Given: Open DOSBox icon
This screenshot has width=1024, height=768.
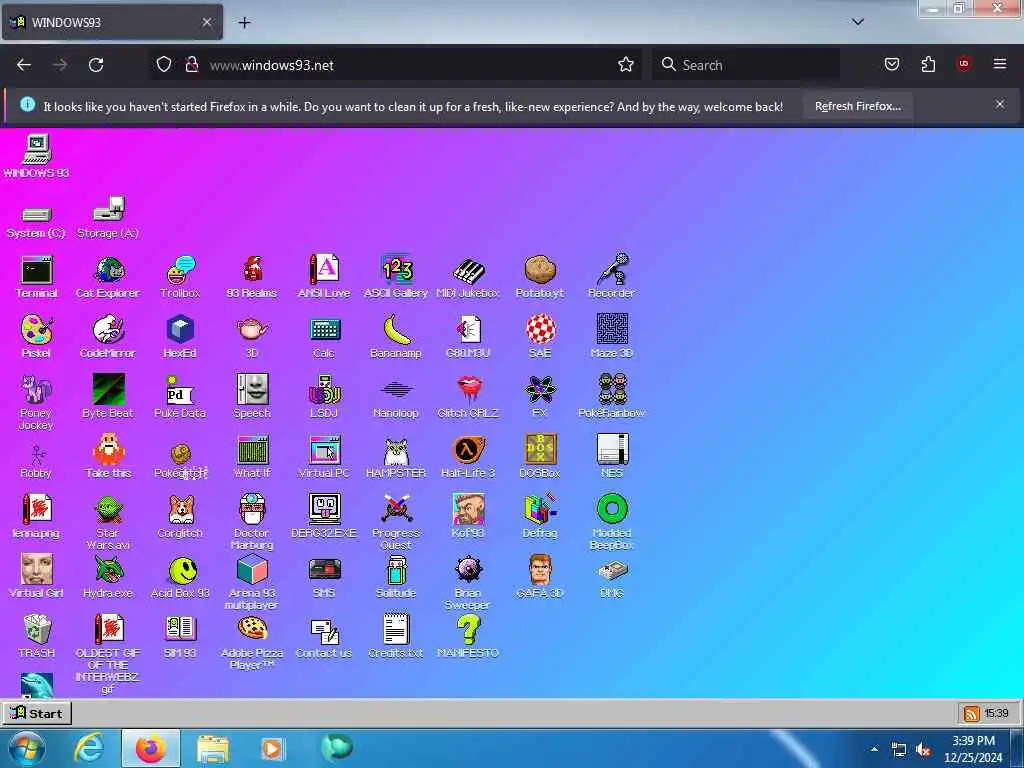Looking at the screenshot, I should (539, 456).
